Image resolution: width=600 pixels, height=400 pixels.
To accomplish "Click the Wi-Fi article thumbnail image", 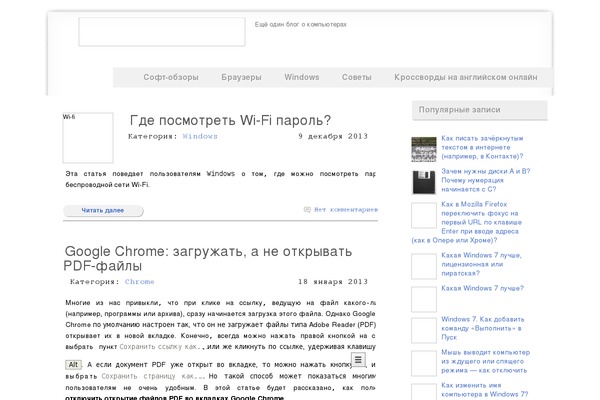I will click(88, 138).
